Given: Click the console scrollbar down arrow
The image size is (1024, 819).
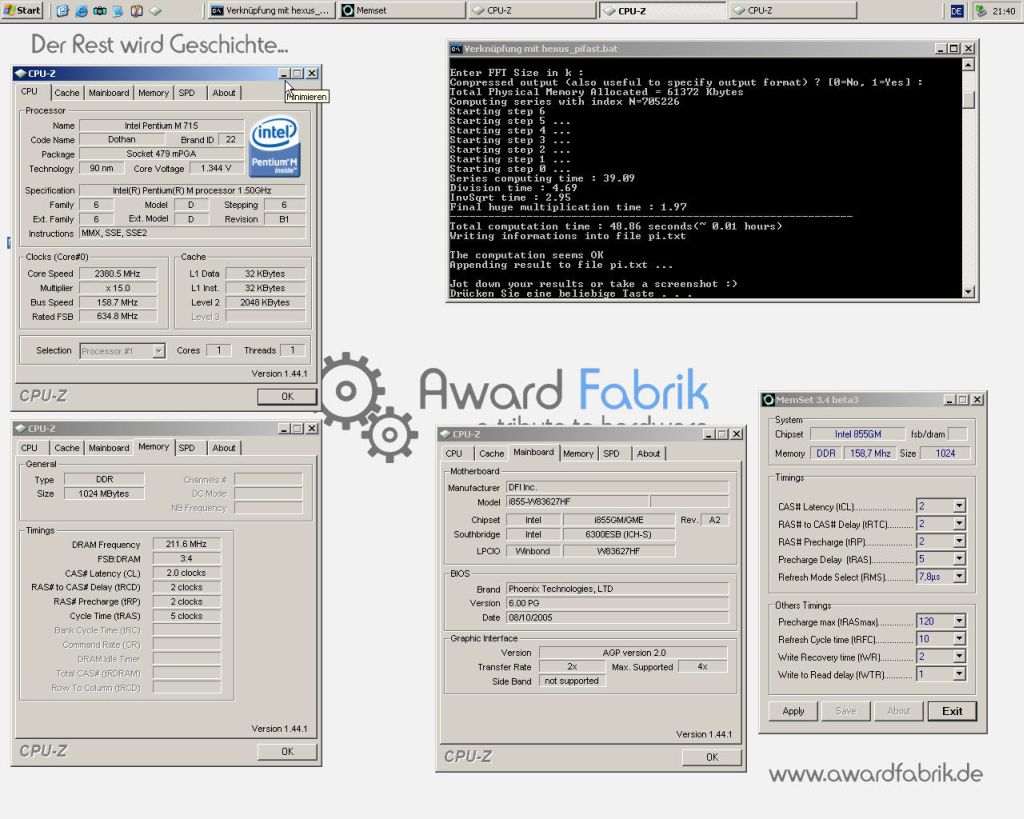Looking at the screenshot, I should [968, 292].
